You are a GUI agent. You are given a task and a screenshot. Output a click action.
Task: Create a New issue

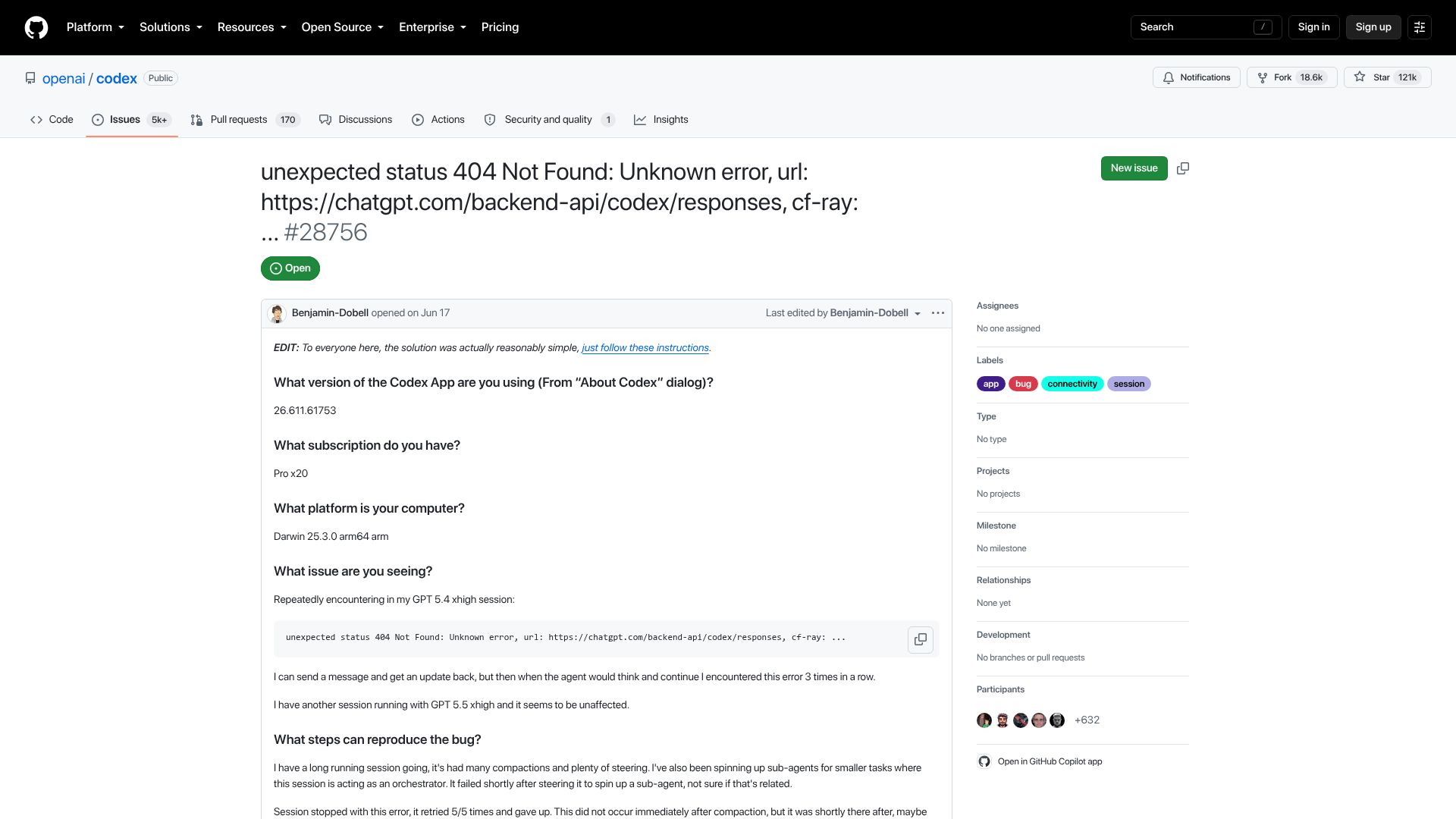click(x=1134, y=168)
